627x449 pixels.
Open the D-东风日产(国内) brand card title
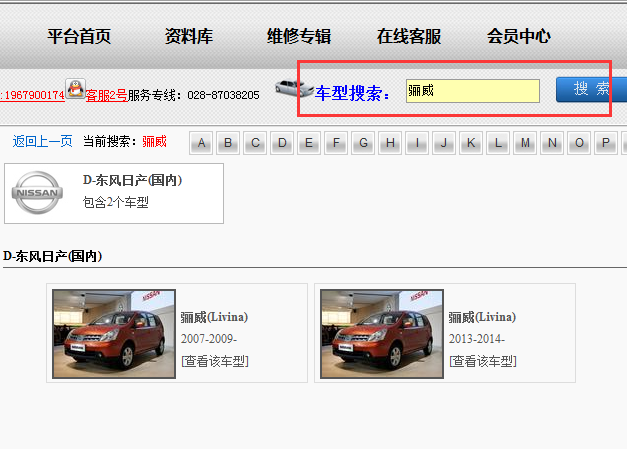132,180
